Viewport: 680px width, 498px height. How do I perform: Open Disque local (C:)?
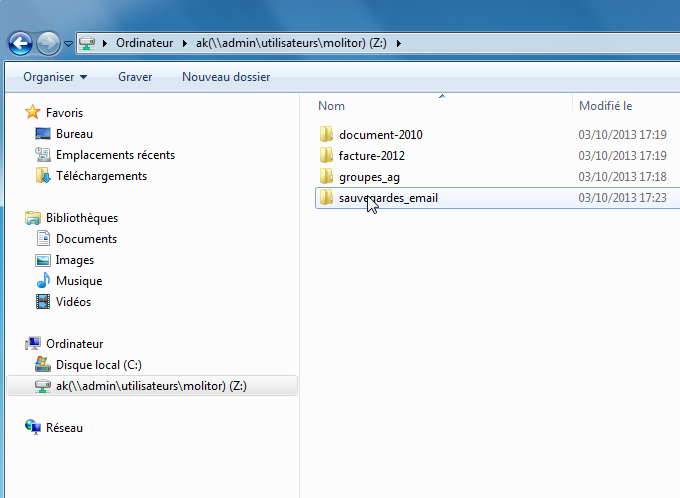[x=99, y=365]
